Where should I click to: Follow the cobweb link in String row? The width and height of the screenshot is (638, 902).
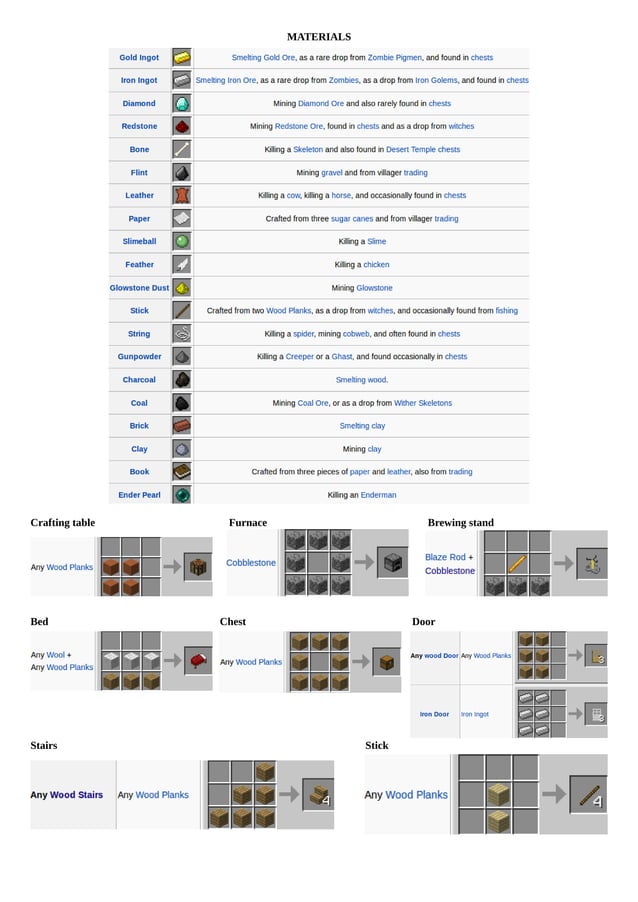356,334
